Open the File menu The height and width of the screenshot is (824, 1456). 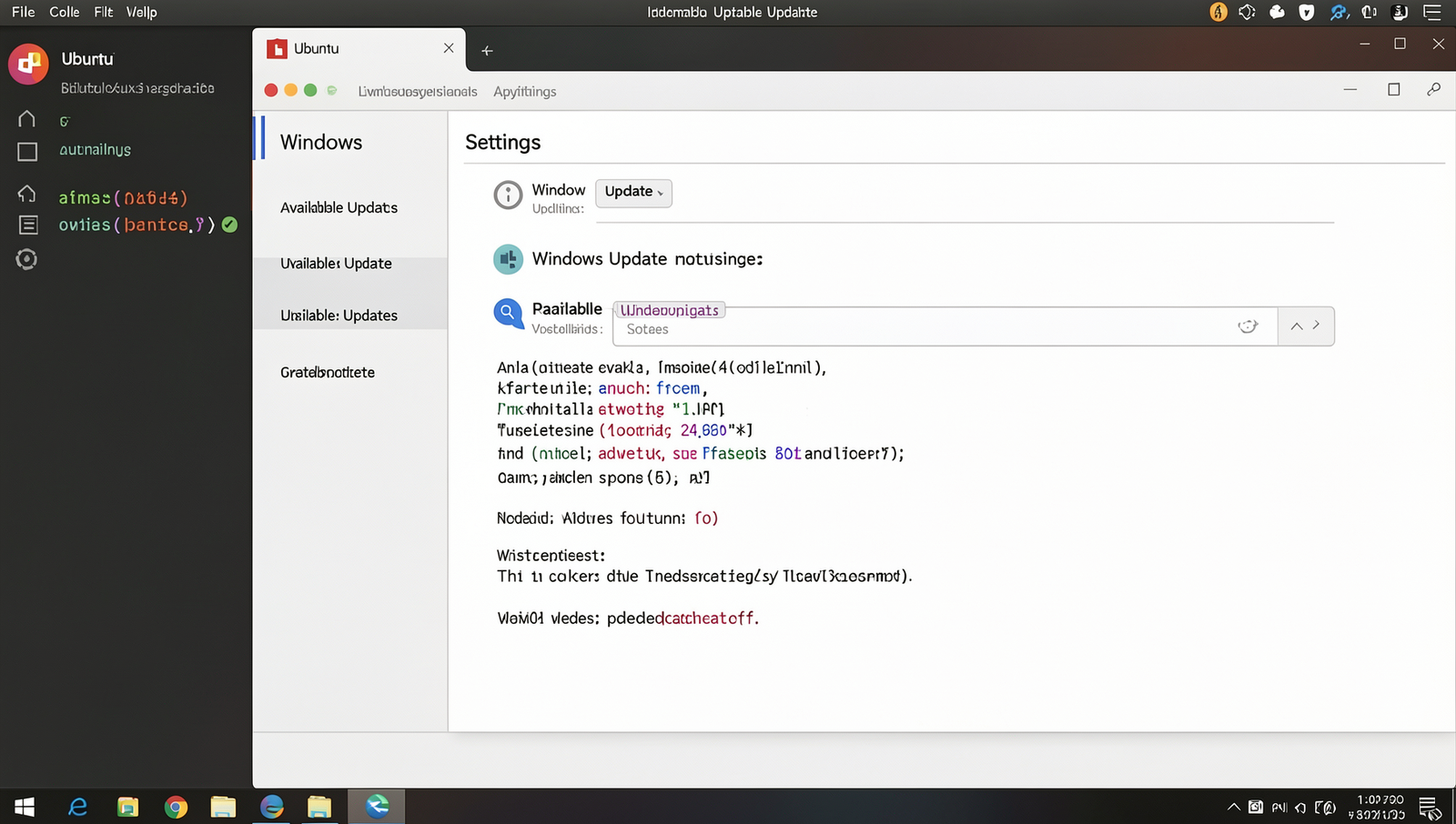24,12
